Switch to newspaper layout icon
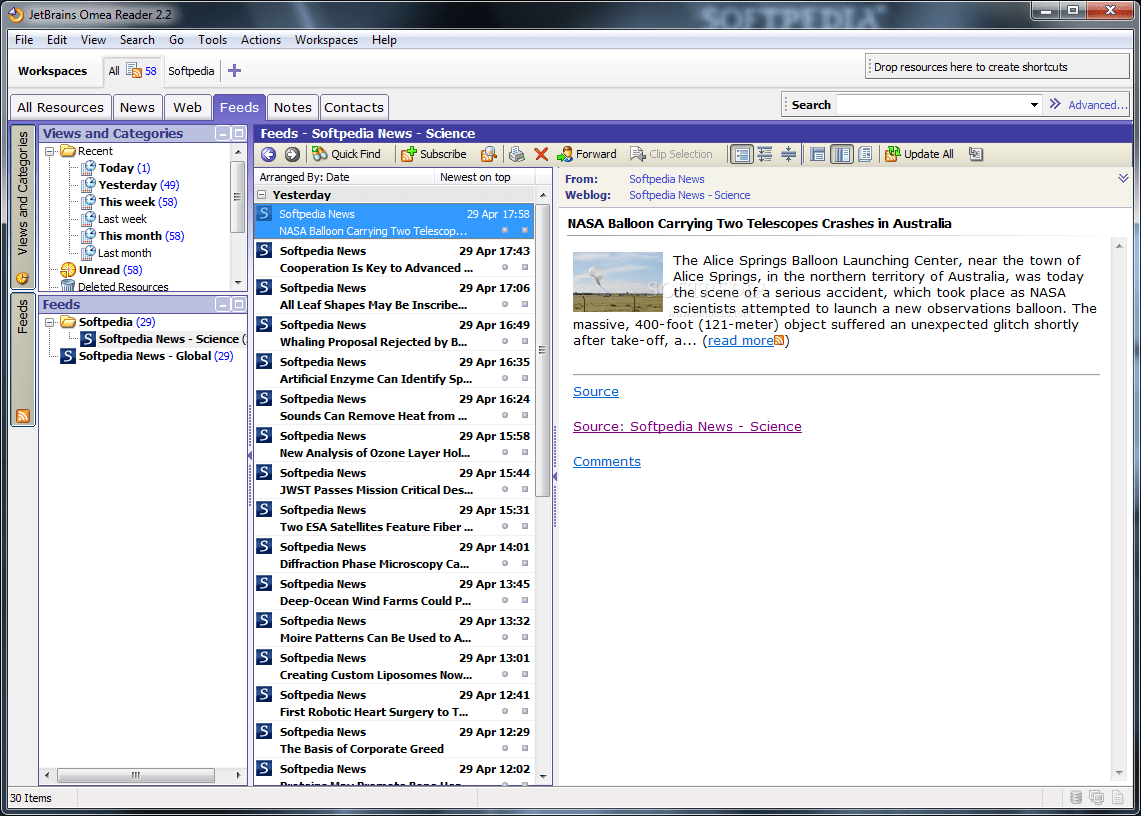 (x=864, y=154)
